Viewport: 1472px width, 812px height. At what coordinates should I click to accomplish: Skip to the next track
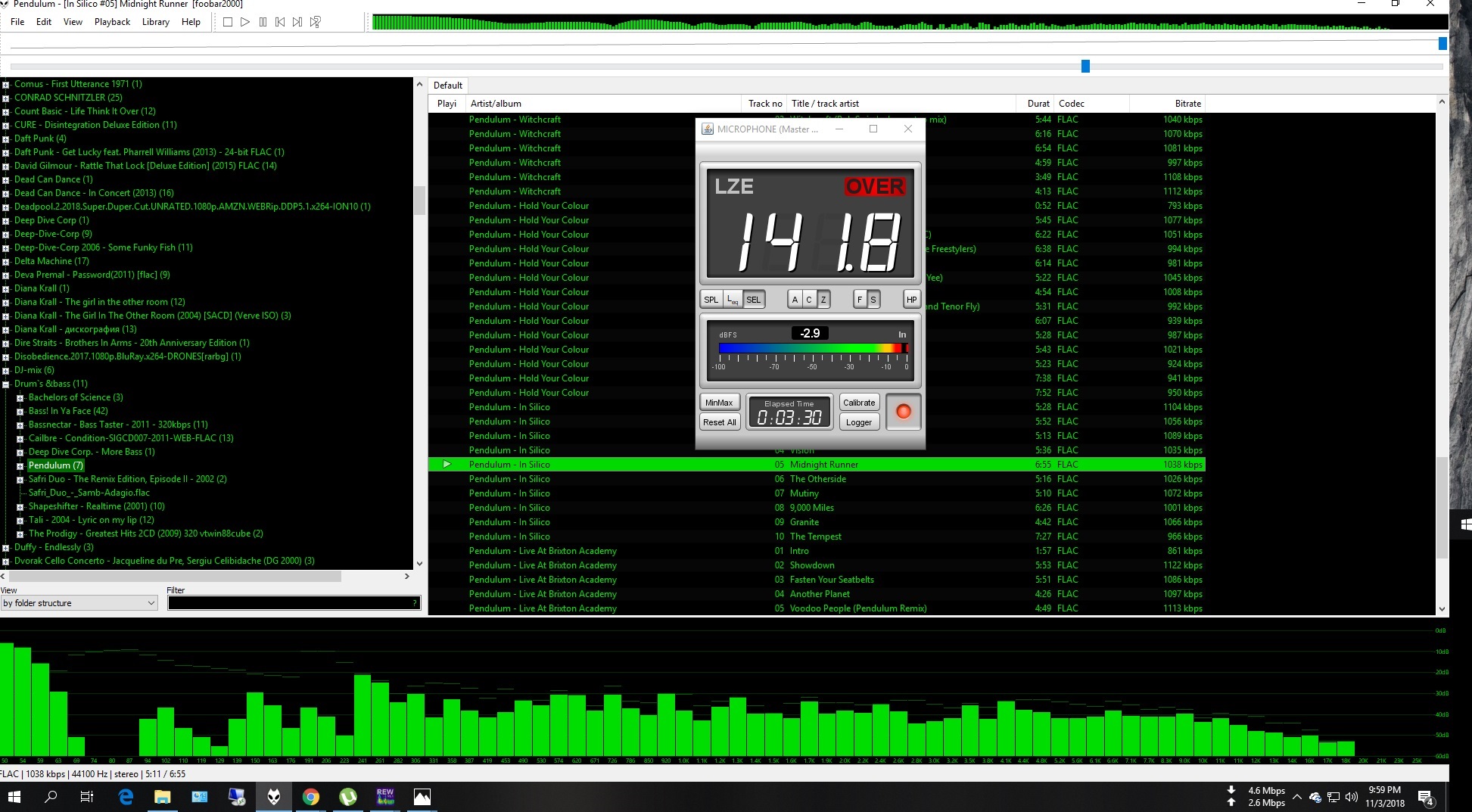pyautogui.click(x=297, y=22)
